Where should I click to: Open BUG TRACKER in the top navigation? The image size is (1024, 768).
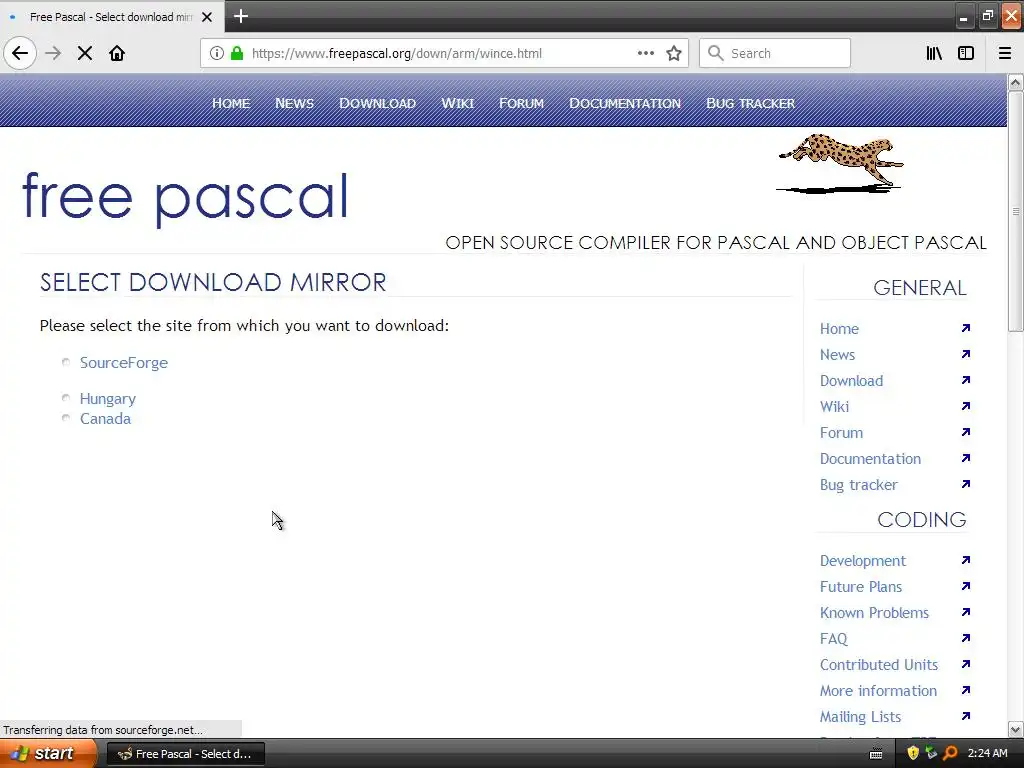(x=750, y=103)
